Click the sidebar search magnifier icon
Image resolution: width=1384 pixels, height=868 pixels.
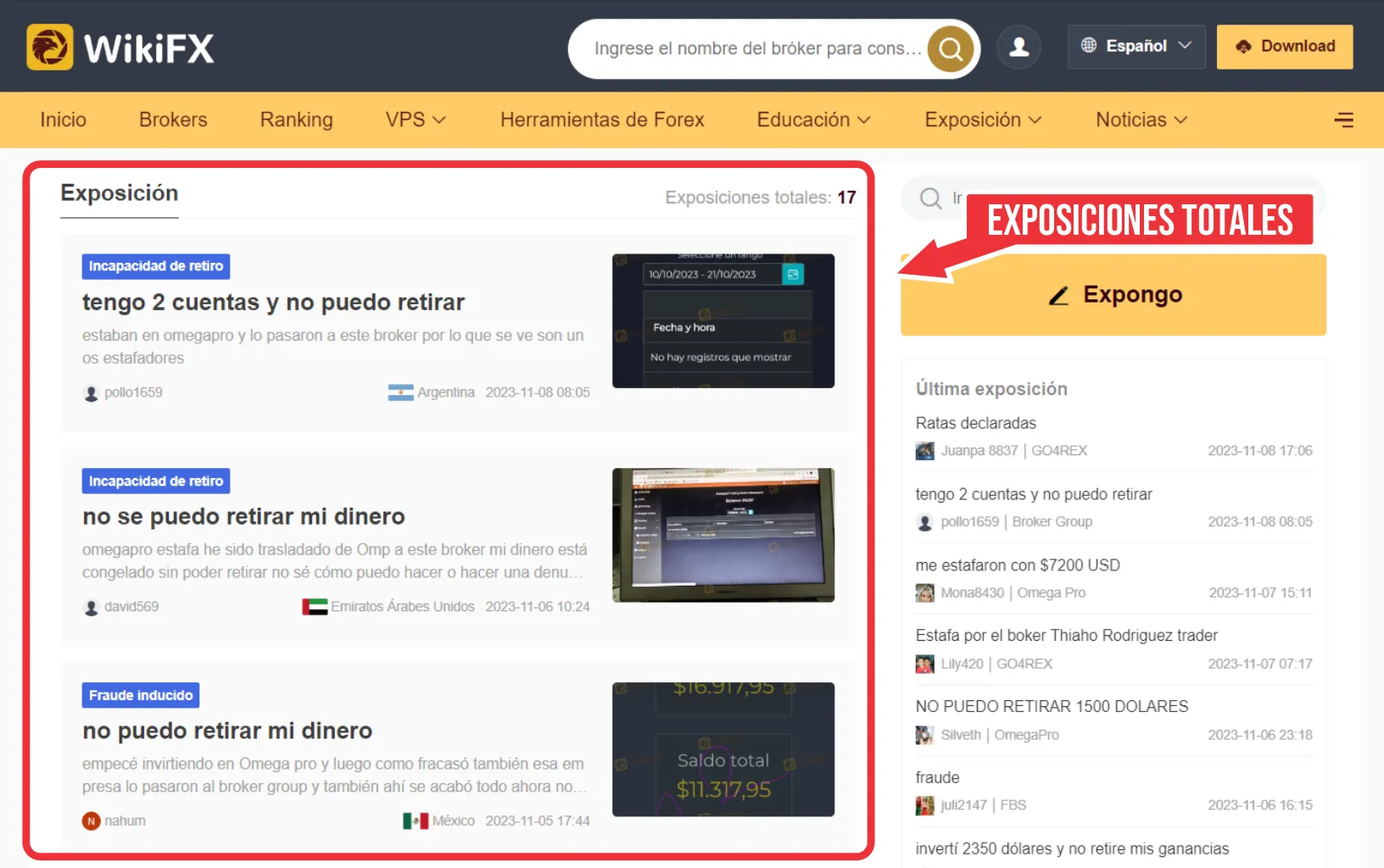[930, 198]
